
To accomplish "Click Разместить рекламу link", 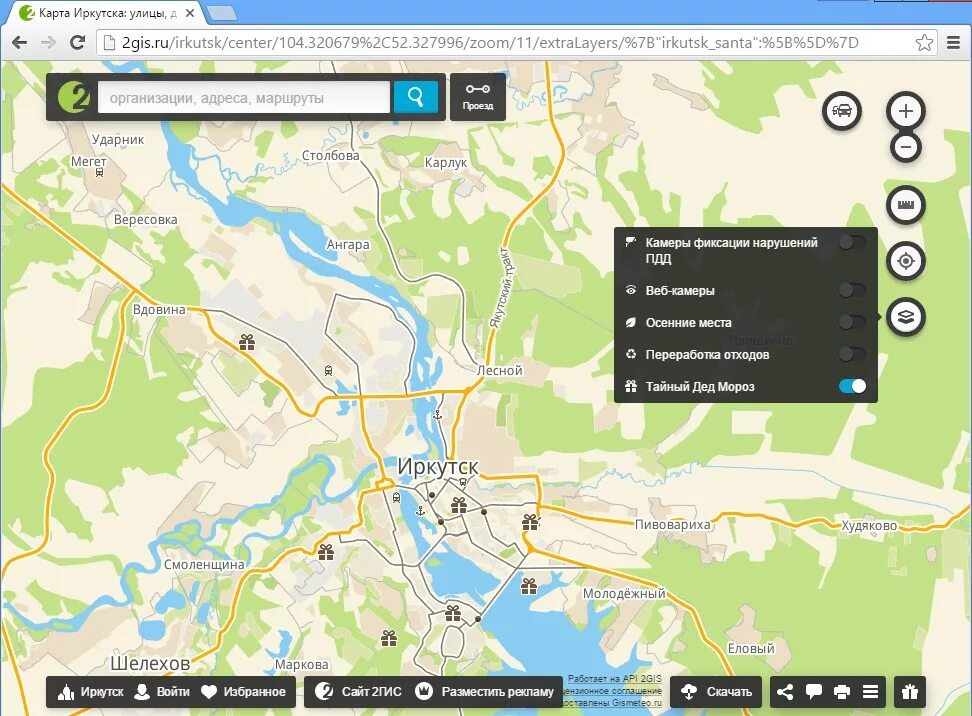I will (x=484, y=692).
